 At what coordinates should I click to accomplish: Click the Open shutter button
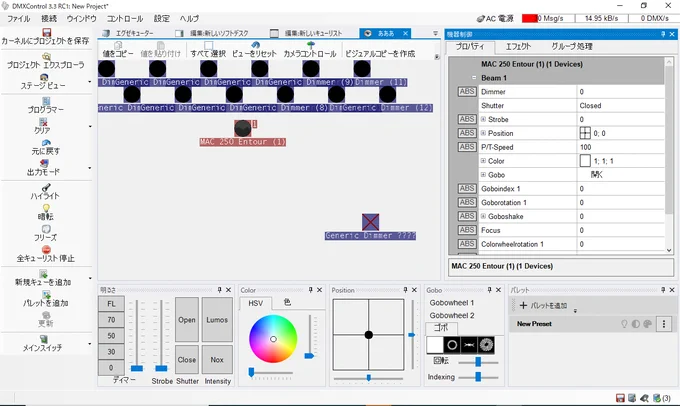tap(187, 320)
